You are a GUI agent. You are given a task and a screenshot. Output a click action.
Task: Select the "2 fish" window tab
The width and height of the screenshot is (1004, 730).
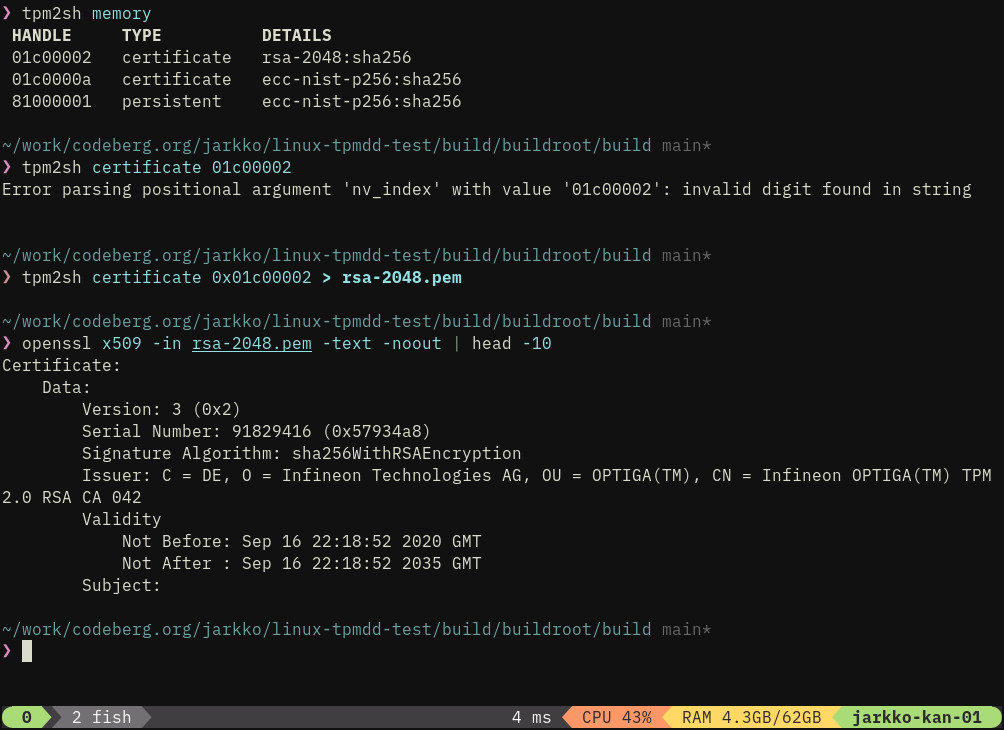point(101,717)
